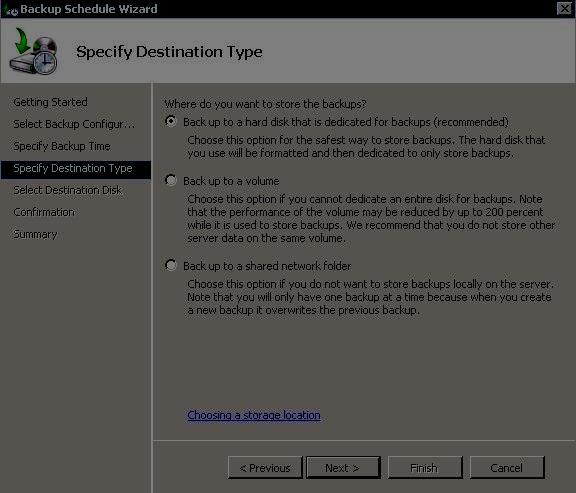
Task: Jump to the Specify Backup Time step
Action: click(x=62, y=146)
